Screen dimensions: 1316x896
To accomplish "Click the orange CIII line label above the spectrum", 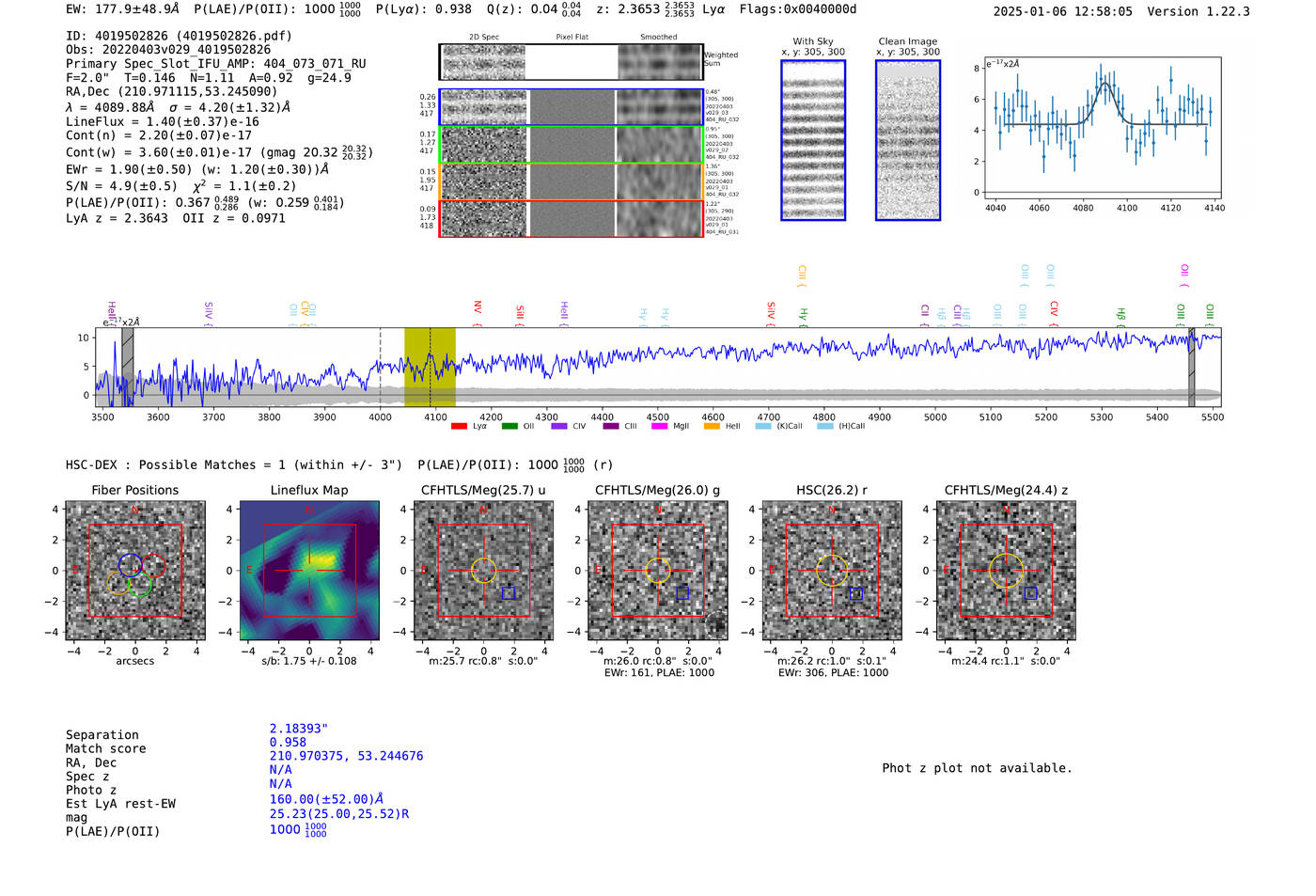I will [x=802, y=275].
